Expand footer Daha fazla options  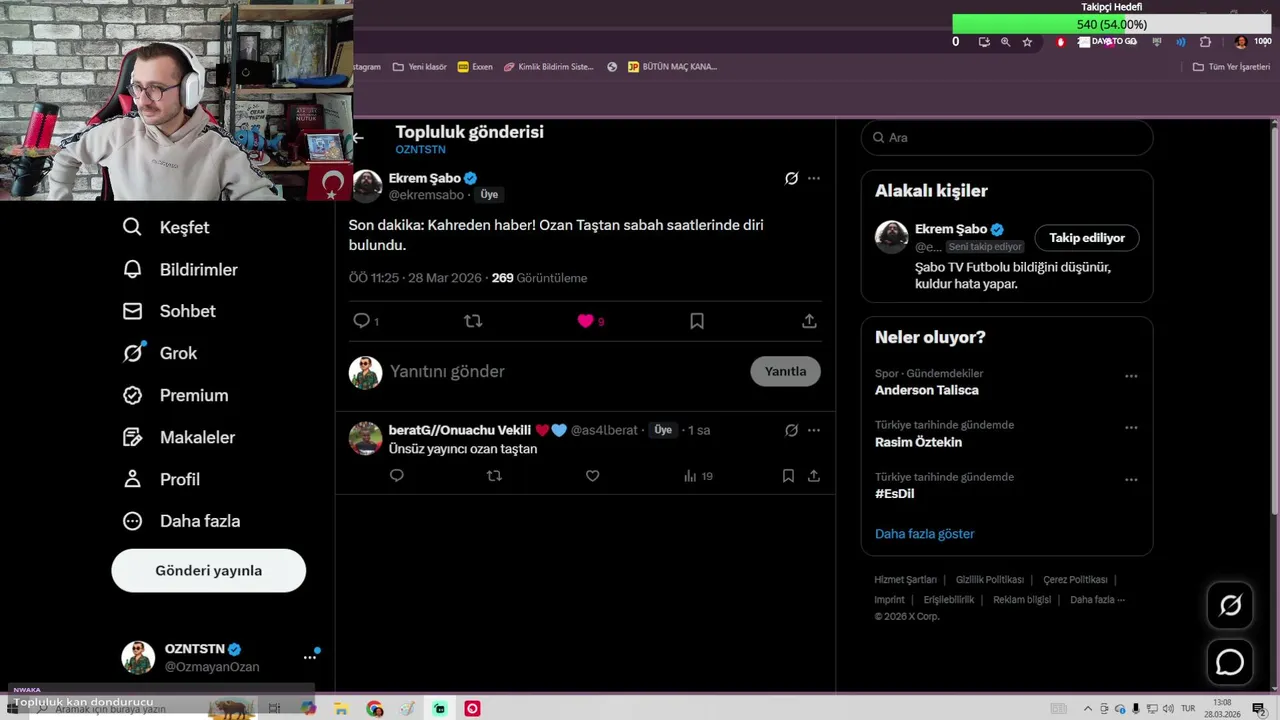point(1097,600)
